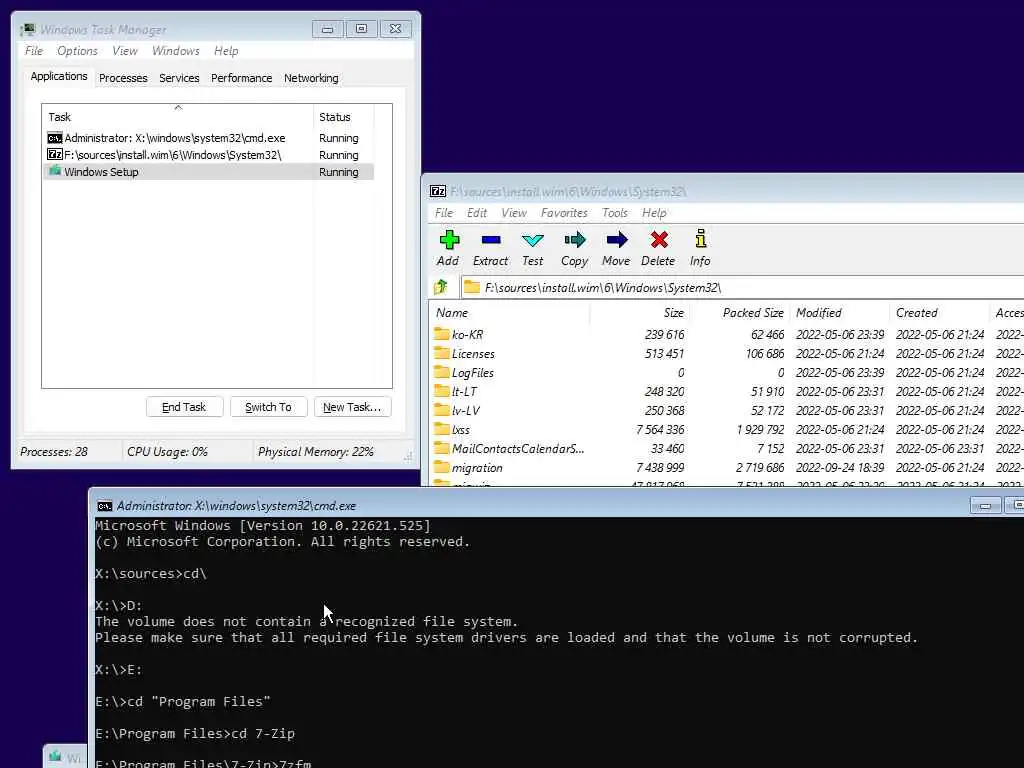Minimize the cmd.exe window
This screenshot has height=768, width=1024.
tap(985, 505)
